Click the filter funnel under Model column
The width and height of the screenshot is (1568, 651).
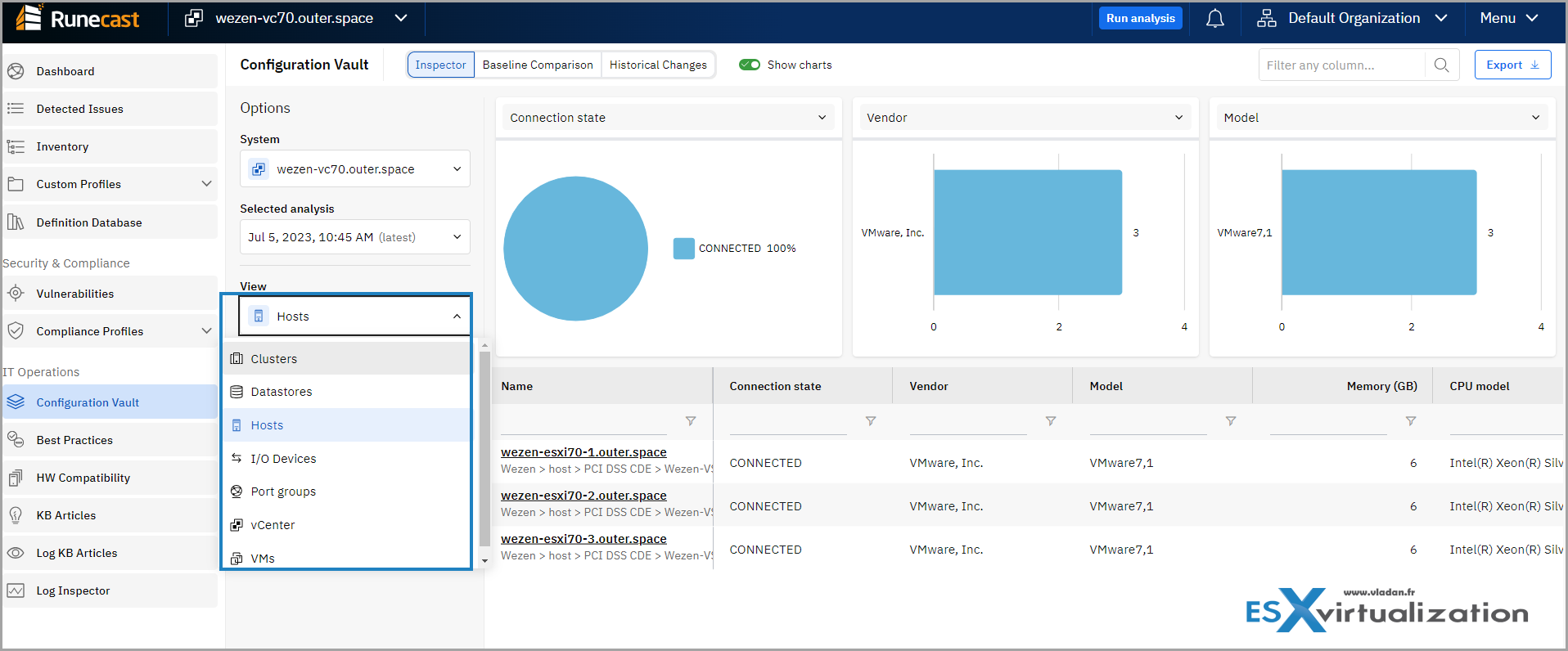click(x=1231, y=421)
